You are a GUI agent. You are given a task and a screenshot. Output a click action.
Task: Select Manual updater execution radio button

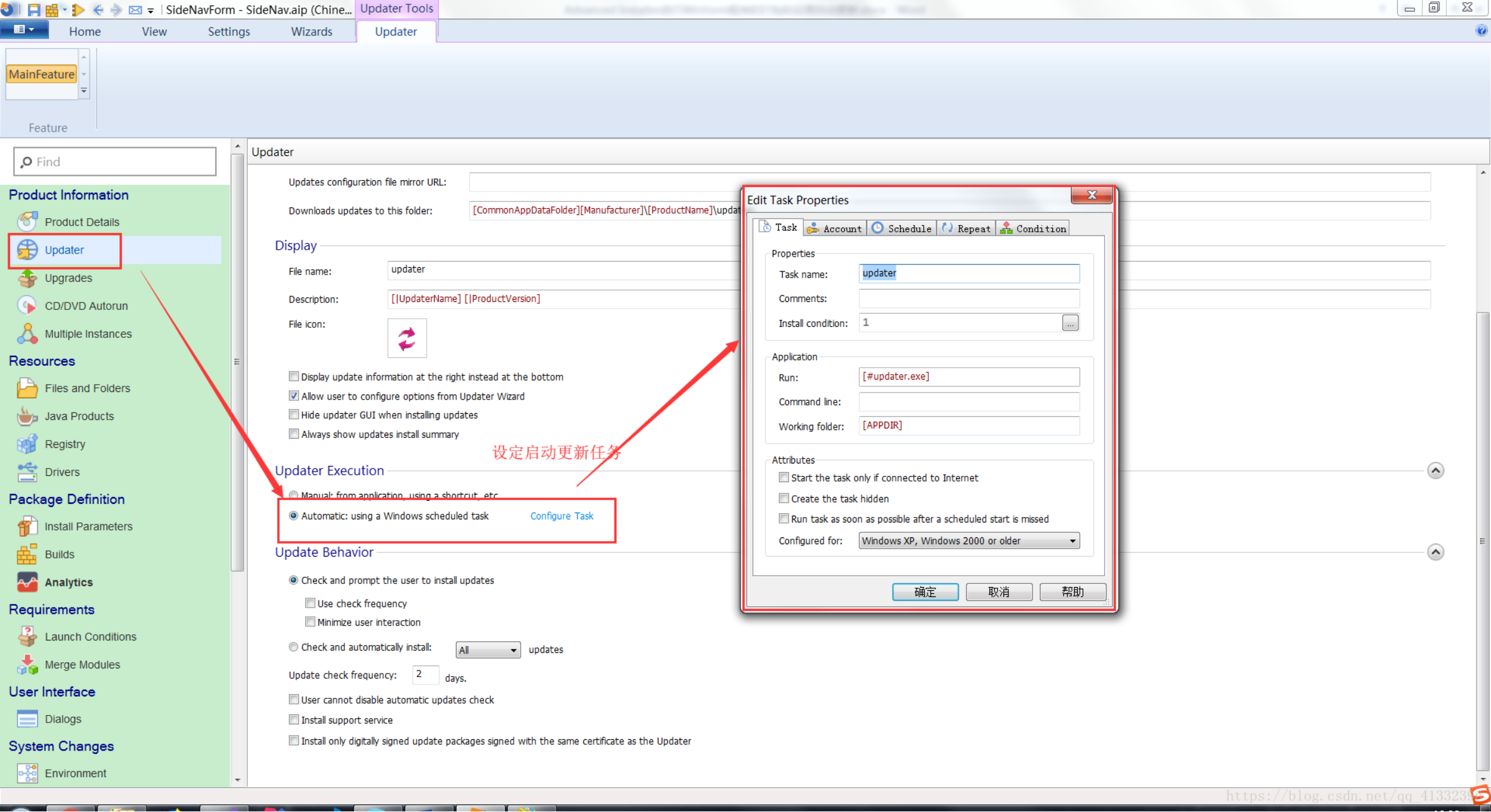pos(294,495)
